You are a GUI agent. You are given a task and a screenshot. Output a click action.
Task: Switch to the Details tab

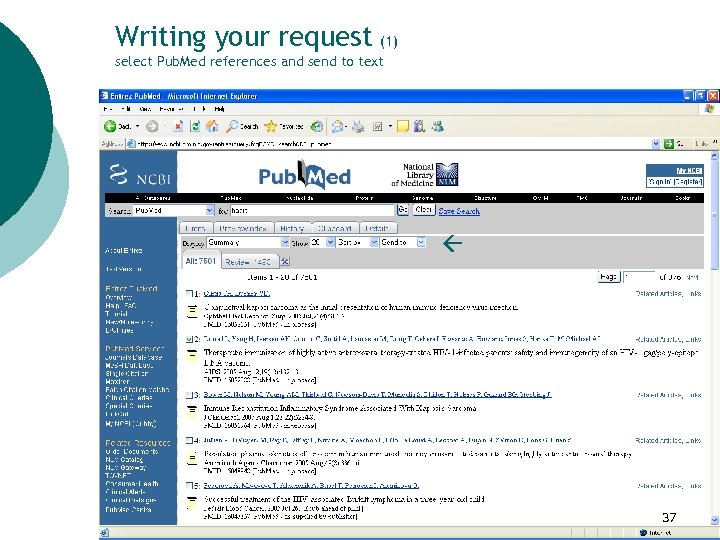(x=377, y=228)
